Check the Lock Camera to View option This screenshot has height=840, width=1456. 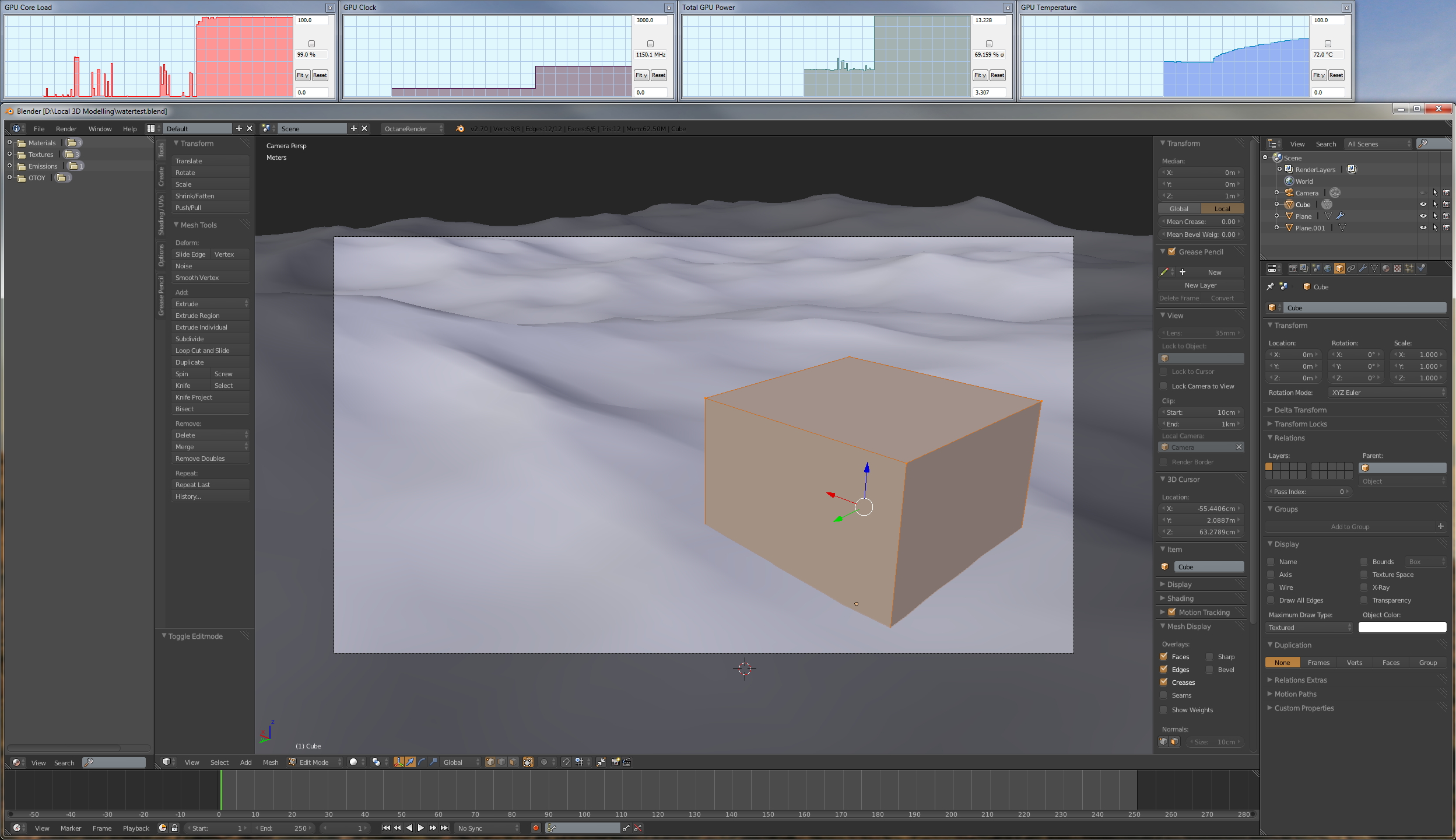coord(1164,386)
